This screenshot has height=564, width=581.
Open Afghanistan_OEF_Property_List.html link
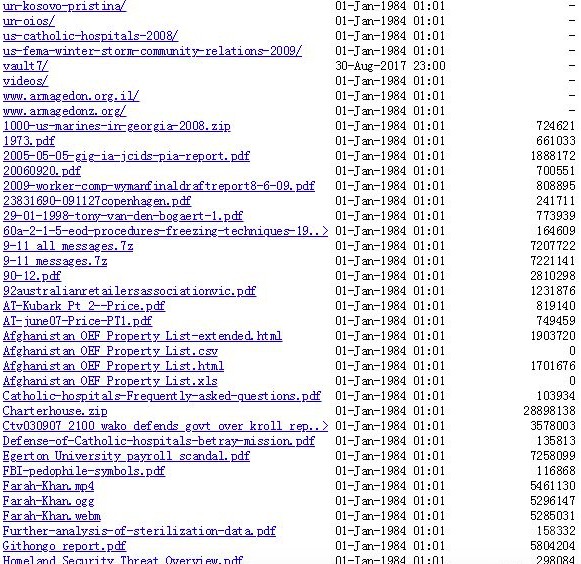point(113,366)
